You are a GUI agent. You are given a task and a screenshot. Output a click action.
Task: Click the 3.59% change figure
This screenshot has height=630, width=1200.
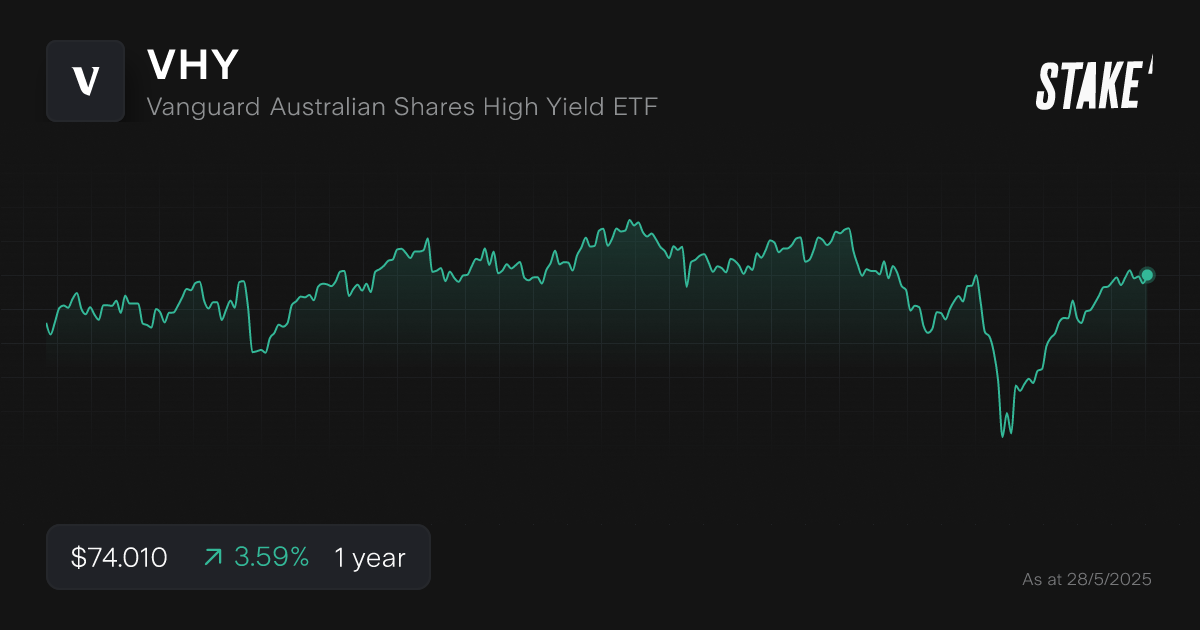[x=271, y=557]
